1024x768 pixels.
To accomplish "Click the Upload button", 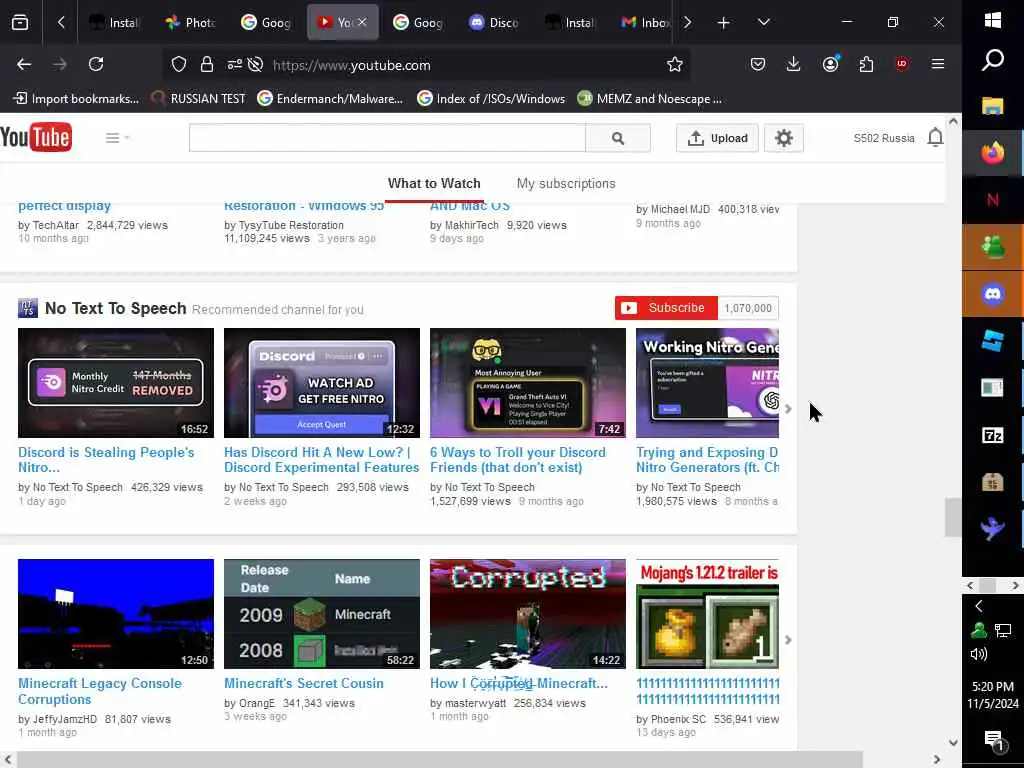I will click(717, 138).
